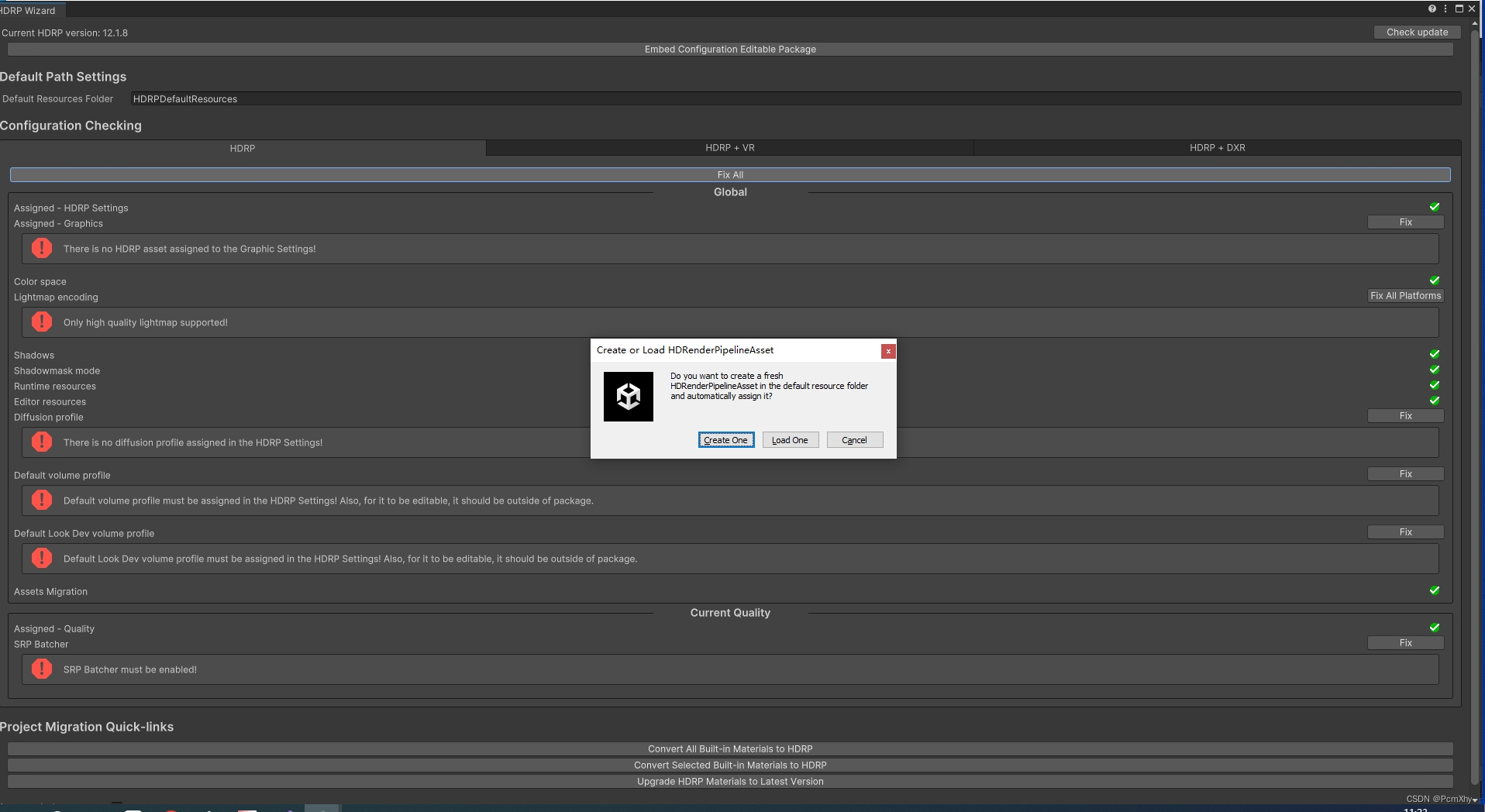Click green checkmark for Shadowmask mode
The width and height of the screenshot is (1485, 812).
[x=1435, y=370]
